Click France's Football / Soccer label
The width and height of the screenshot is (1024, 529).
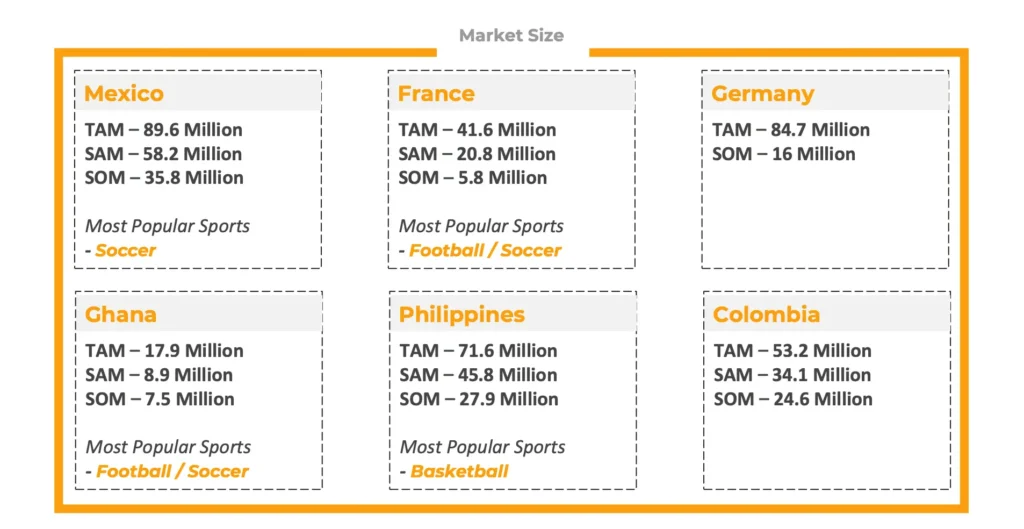(x=484, y=250)
